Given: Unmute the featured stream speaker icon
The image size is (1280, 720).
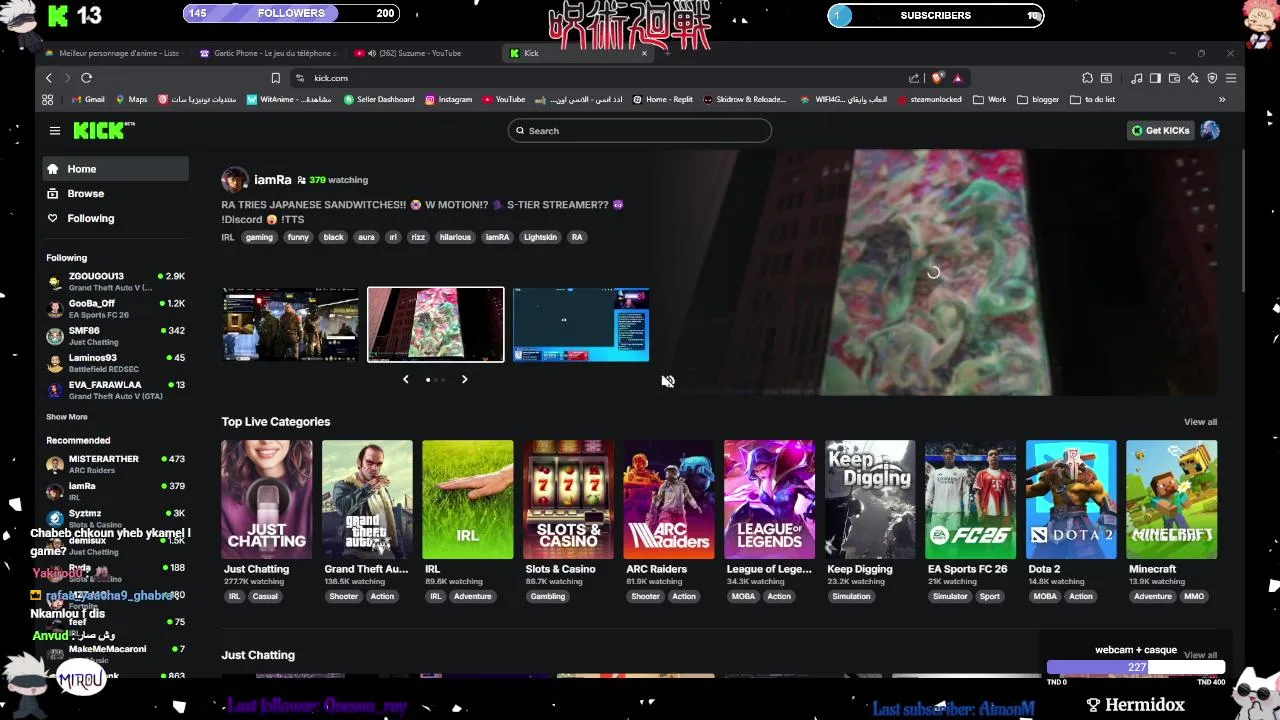Looking at the screenshot, I should pyautogui.click(x=668, y=381).
